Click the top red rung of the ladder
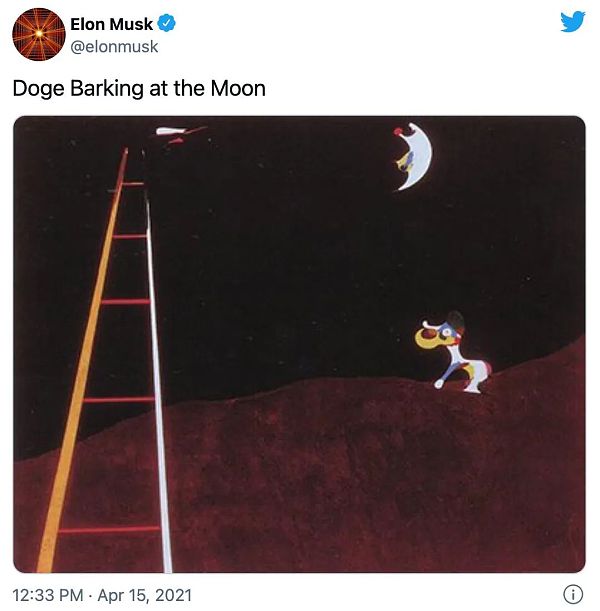Viewport: 600px width, 611px height. [132, 184]
